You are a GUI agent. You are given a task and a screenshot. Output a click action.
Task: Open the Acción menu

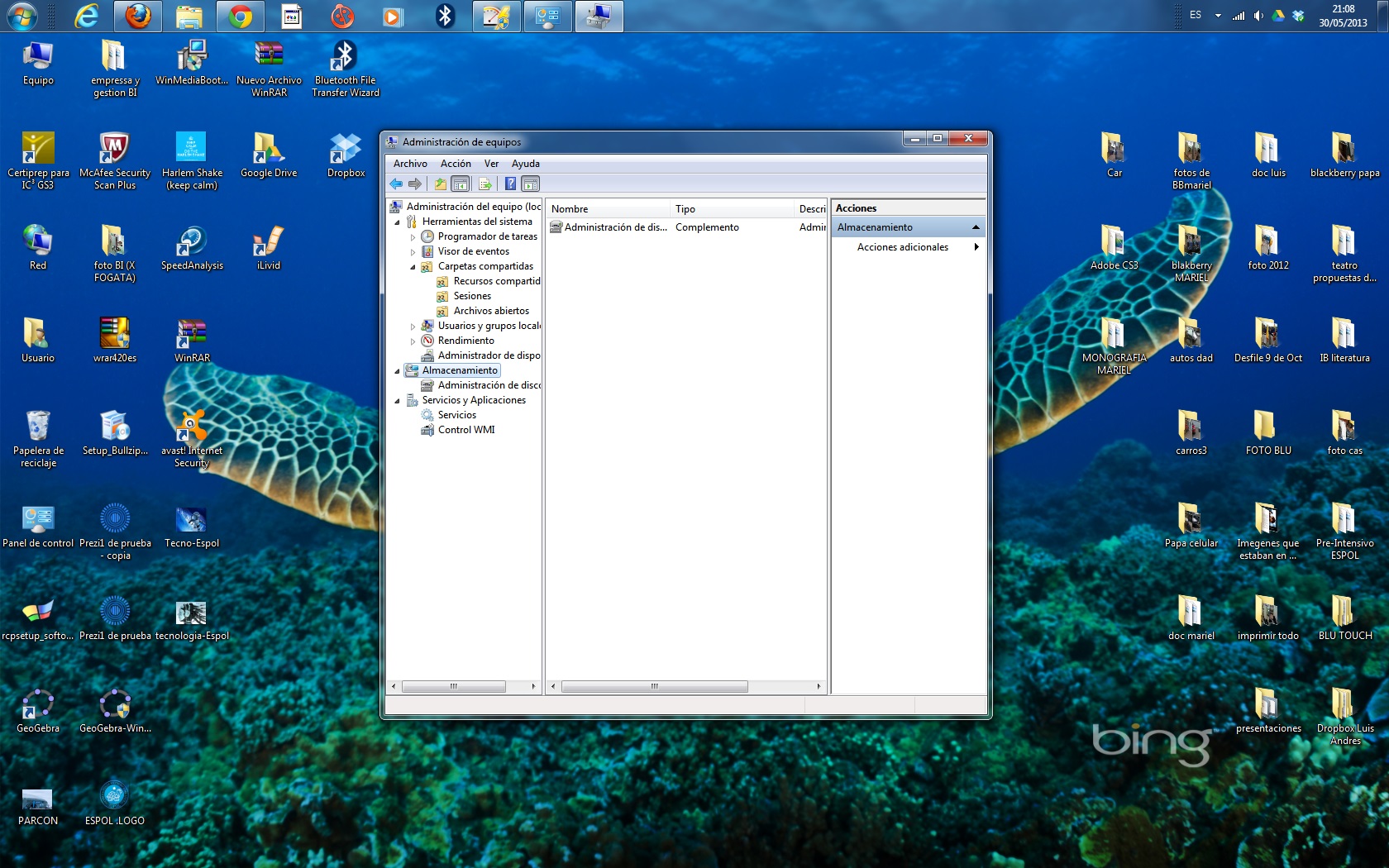pos(456,164)
